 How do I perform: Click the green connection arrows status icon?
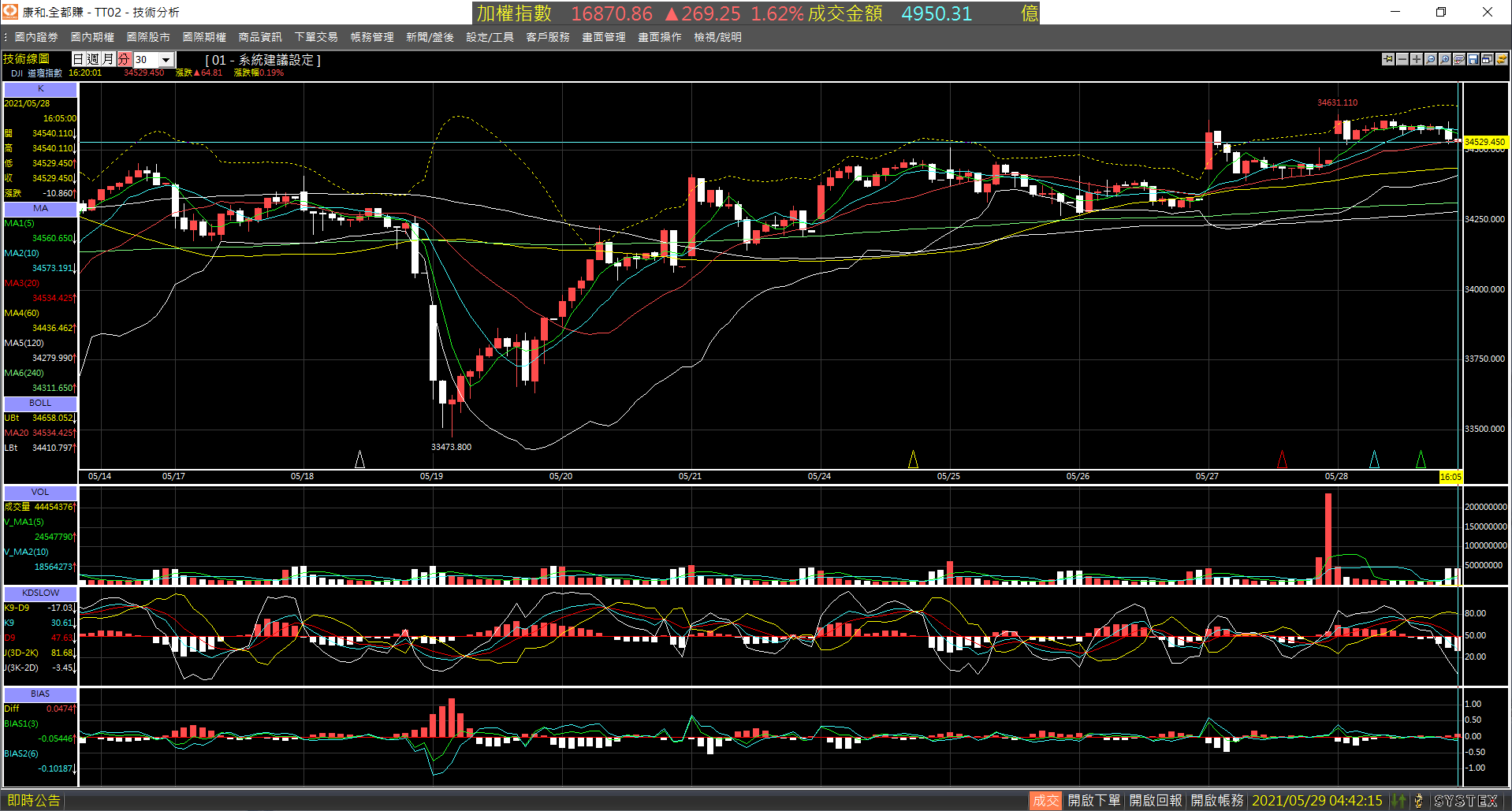tap(1399, 801)
